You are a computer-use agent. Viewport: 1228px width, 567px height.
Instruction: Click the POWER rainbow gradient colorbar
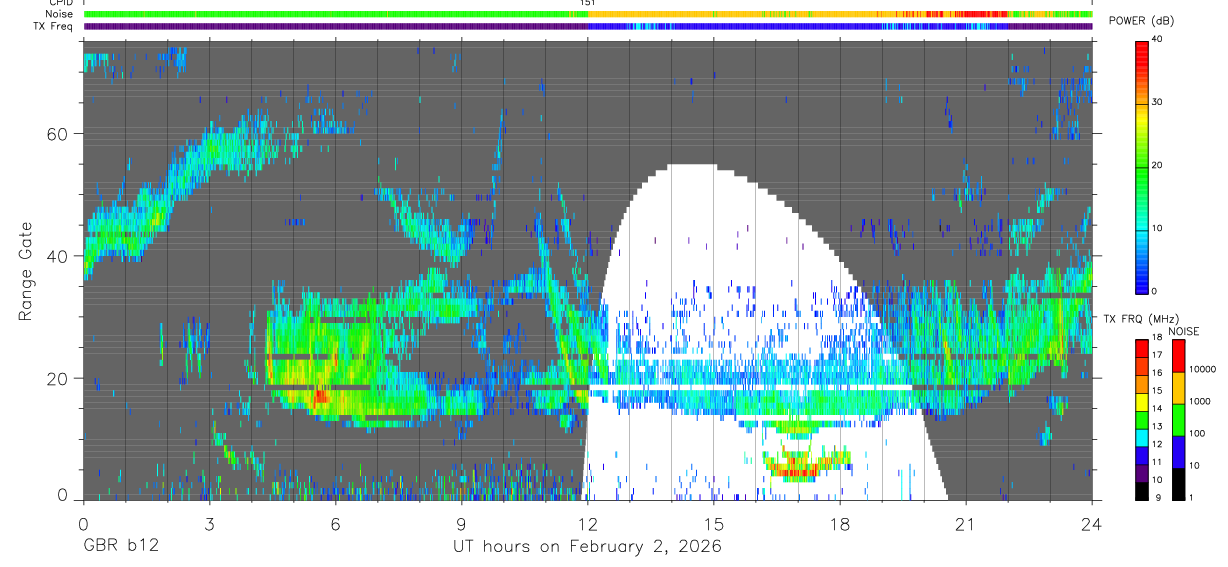click(x=1142, y=166)
